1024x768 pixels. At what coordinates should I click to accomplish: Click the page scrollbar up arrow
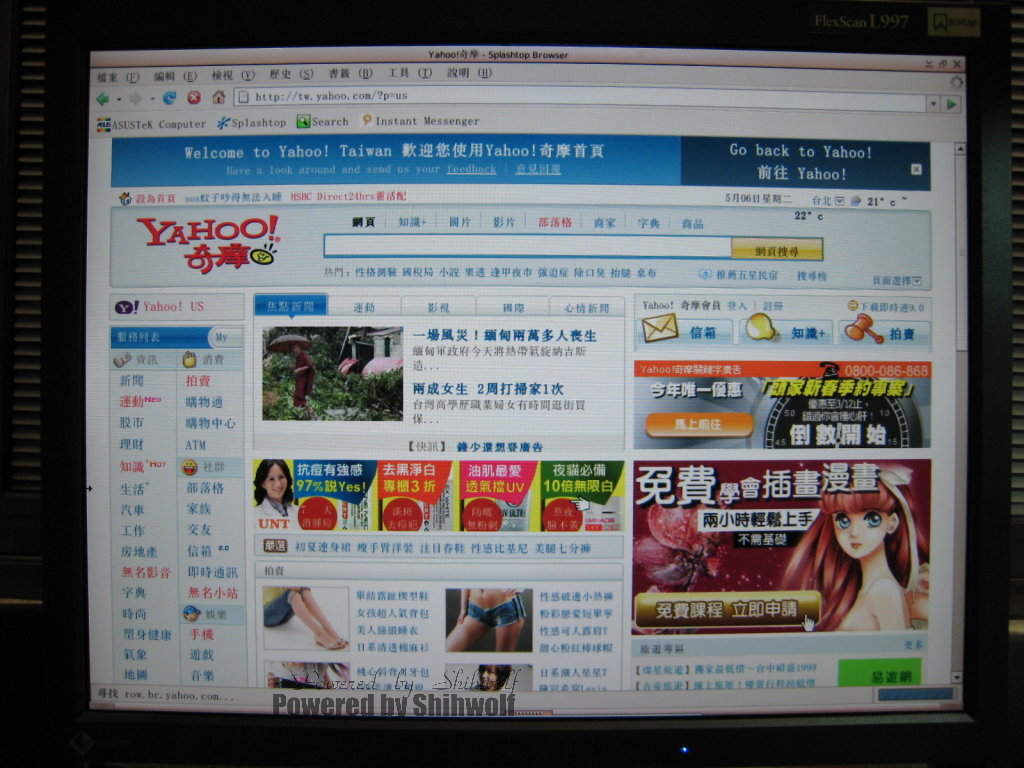(x=960, y=149)
